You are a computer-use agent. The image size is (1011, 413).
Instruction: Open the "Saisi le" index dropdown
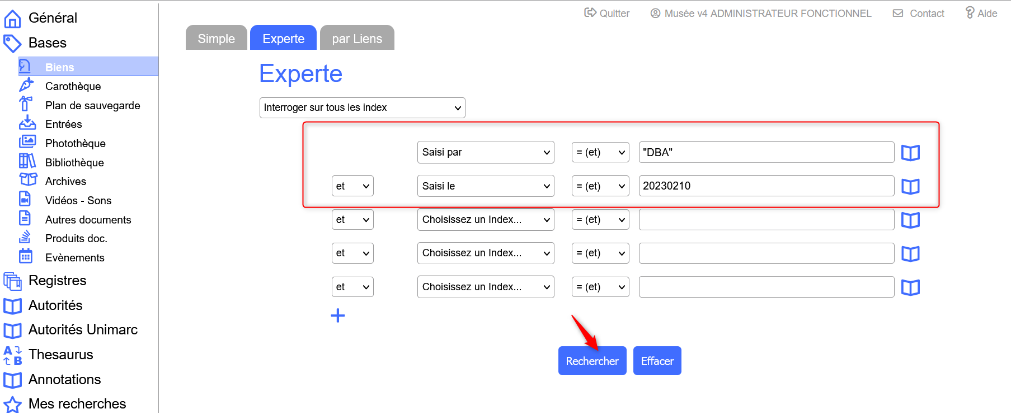[485, 186]
